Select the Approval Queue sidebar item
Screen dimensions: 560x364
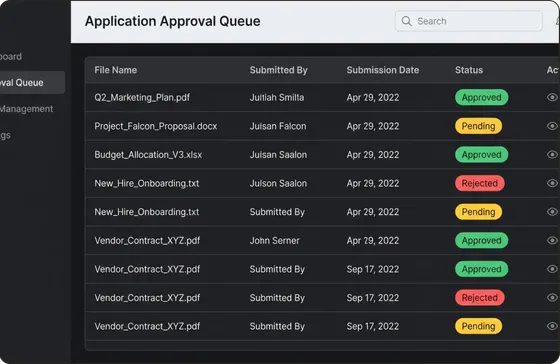[x=32, y=83]
